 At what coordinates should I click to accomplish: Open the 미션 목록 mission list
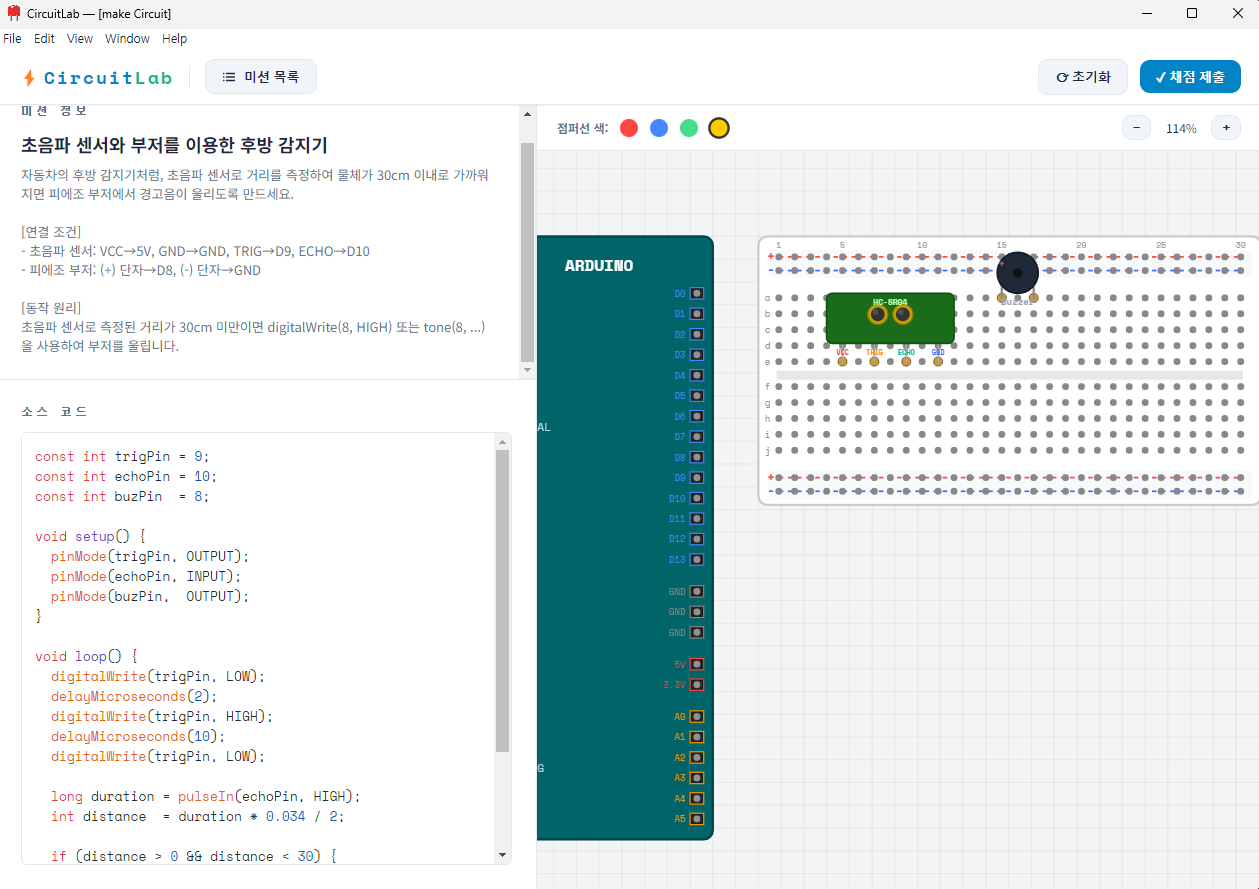261,77
